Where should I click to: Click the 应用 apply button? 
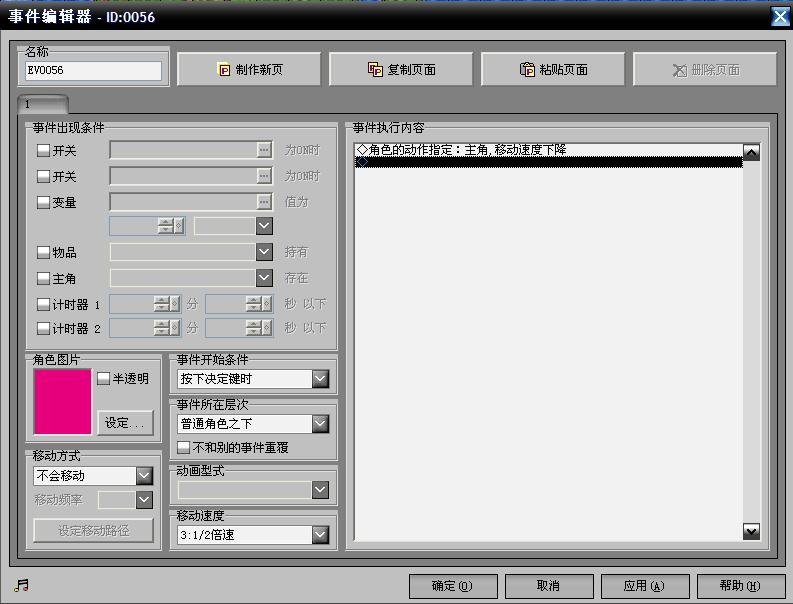click(645, 586)
